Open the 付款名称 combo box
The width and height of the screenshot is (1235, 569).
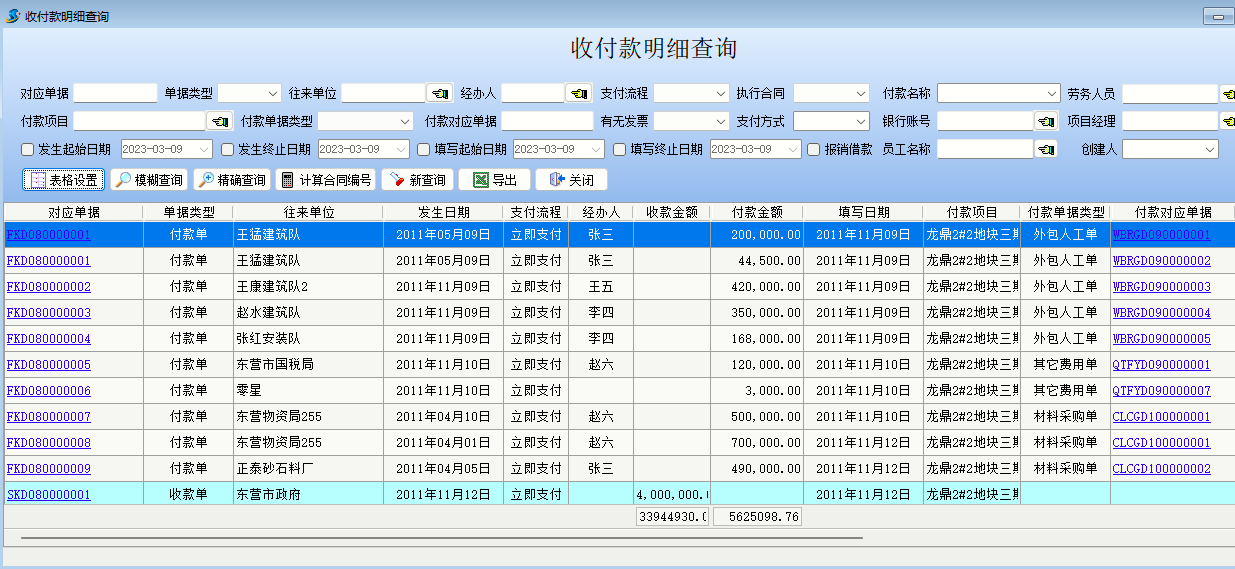pos(998,93)
